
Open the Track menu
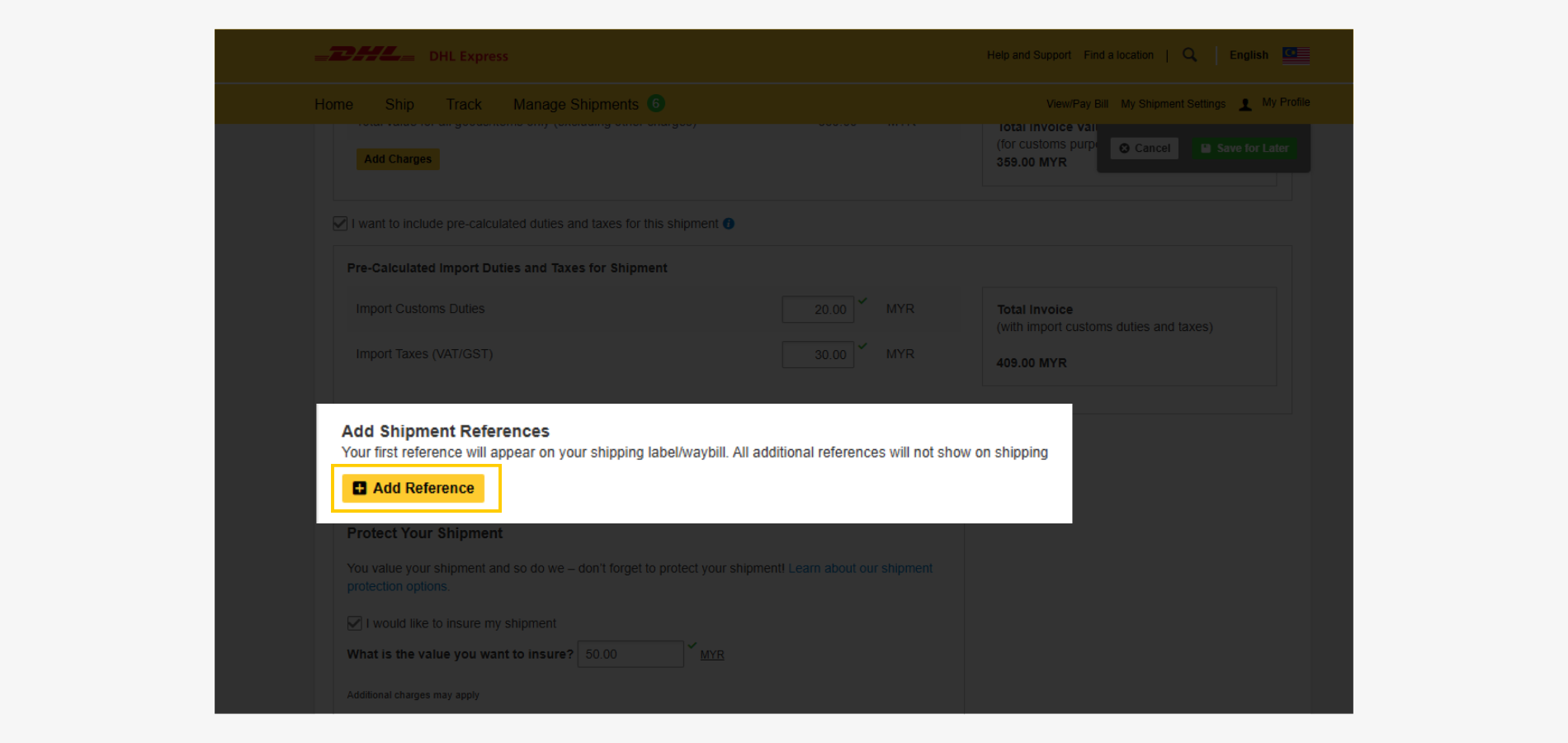click(464, 105)
